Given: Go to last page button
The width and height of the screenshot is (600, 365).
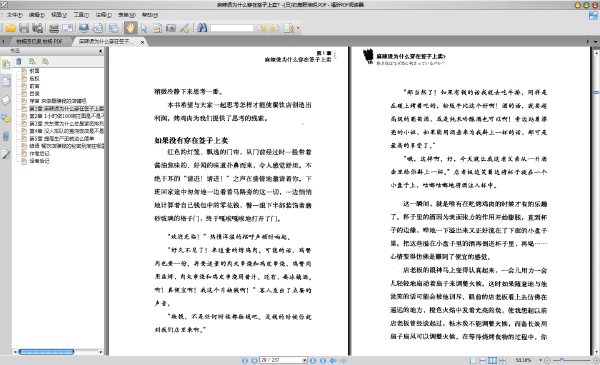Looking at the screenshot, I should tap(323, 360).
